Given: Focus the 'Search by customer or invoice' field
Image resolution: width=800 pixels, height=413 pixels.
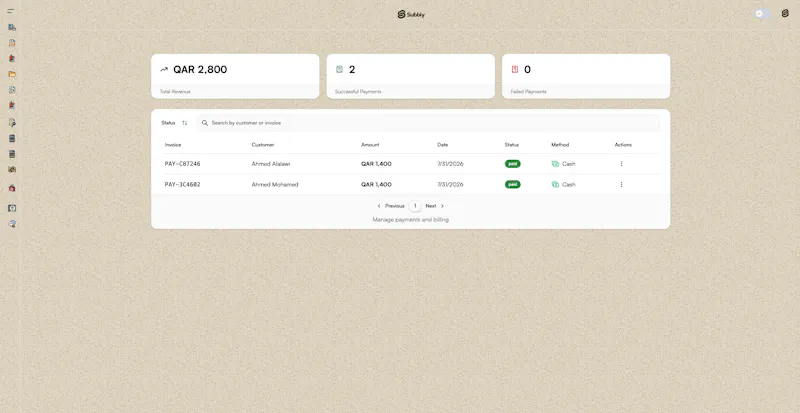Looking at the screenshot, I should point(428,123).
